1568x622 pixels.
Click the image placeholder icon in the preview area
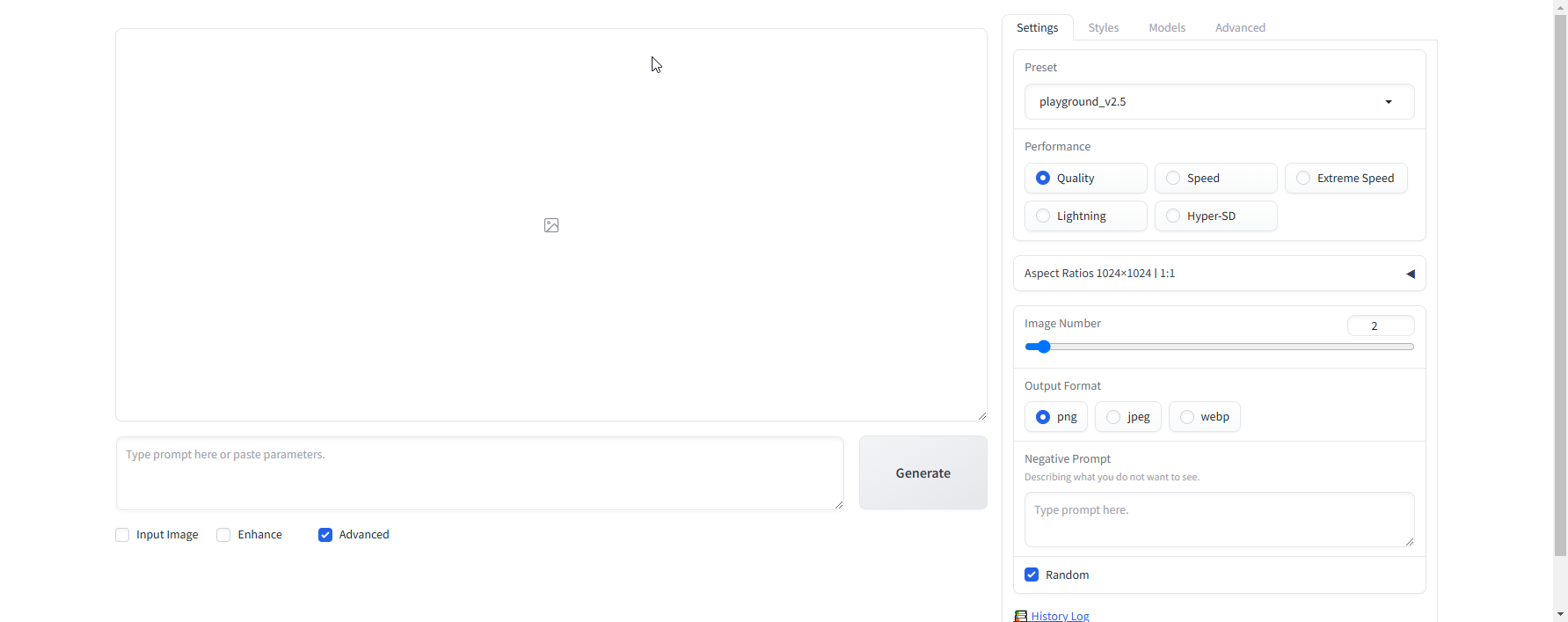click(x=551, y=225)
